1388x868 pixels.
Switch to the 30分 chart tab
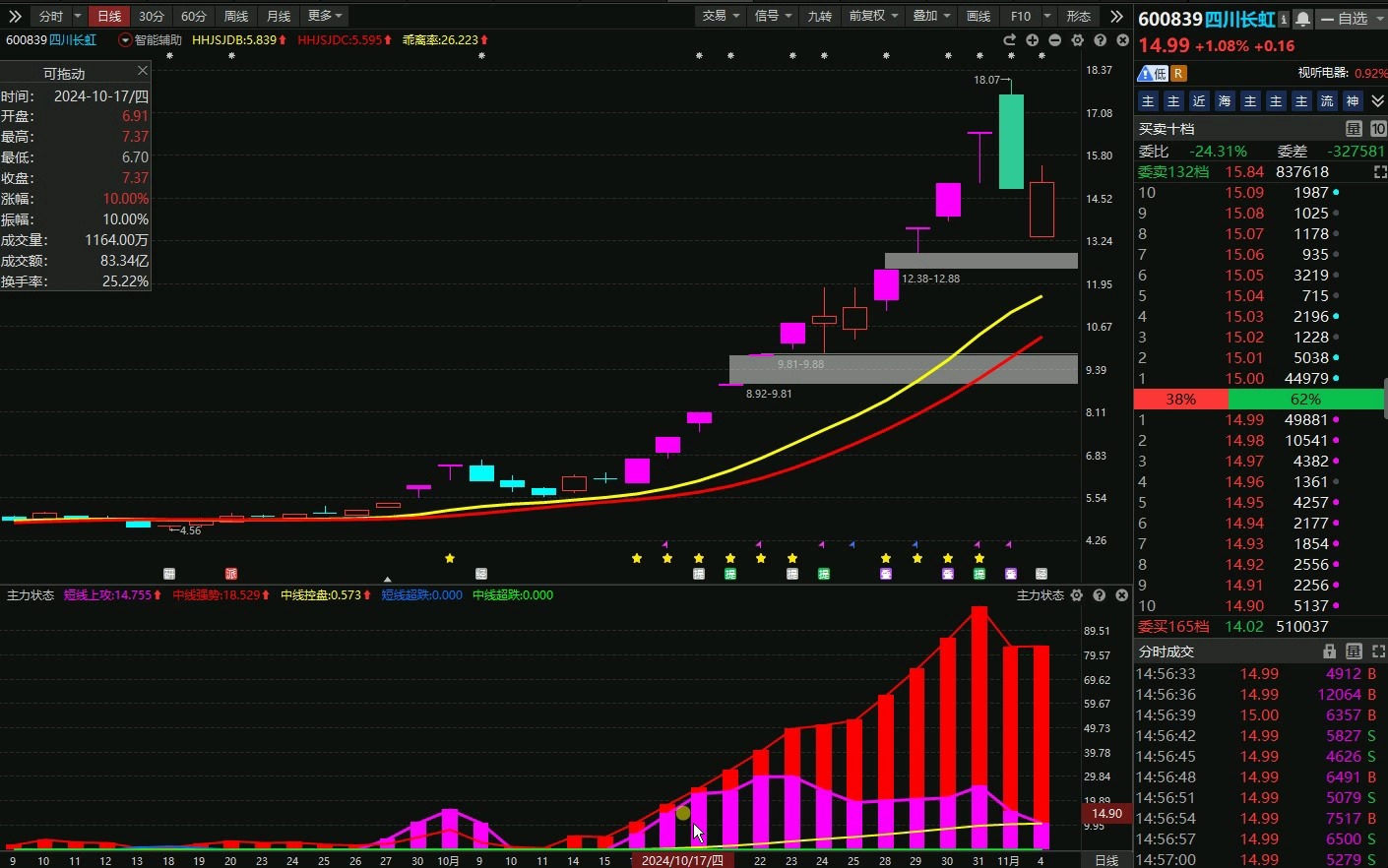pos(152,16)
